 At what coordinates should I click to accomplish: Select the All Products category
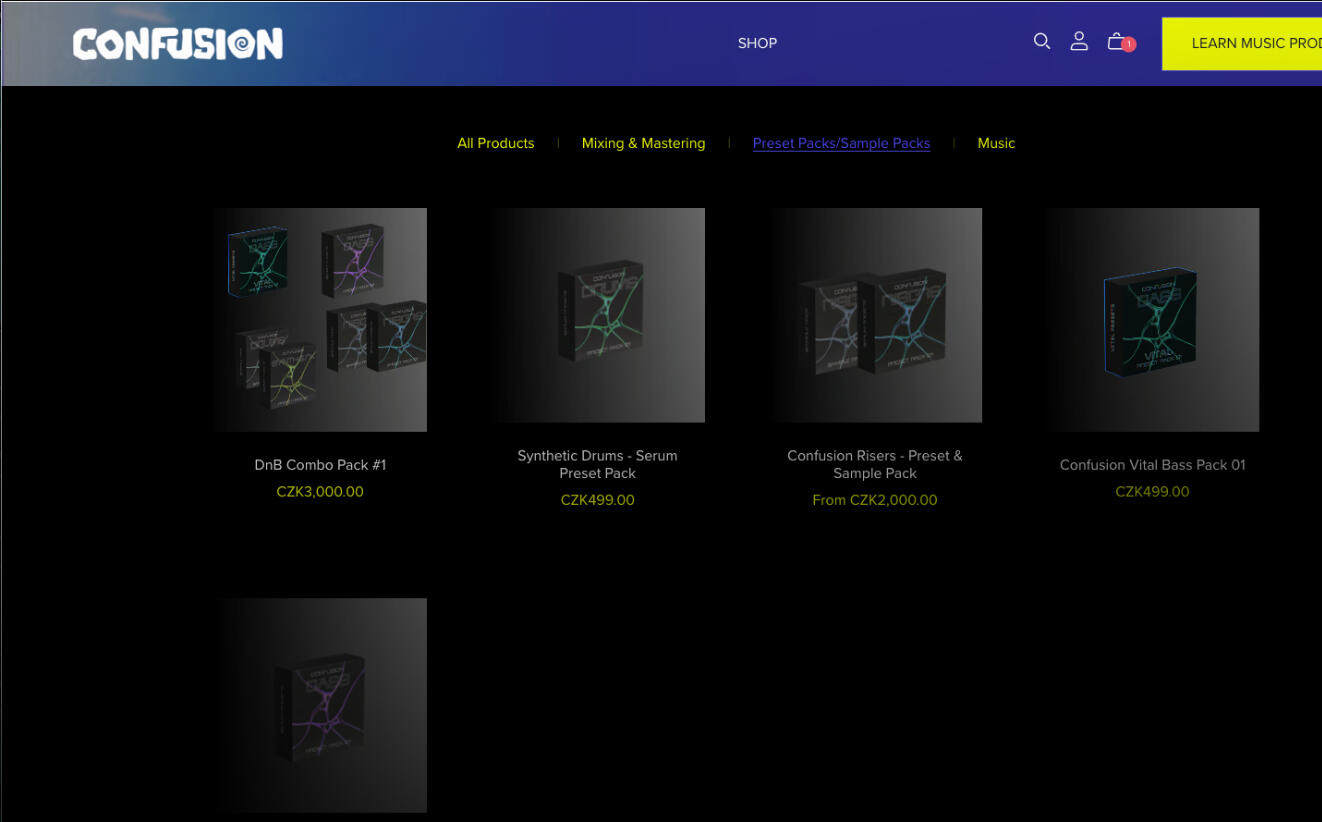(x=495, y=143)
